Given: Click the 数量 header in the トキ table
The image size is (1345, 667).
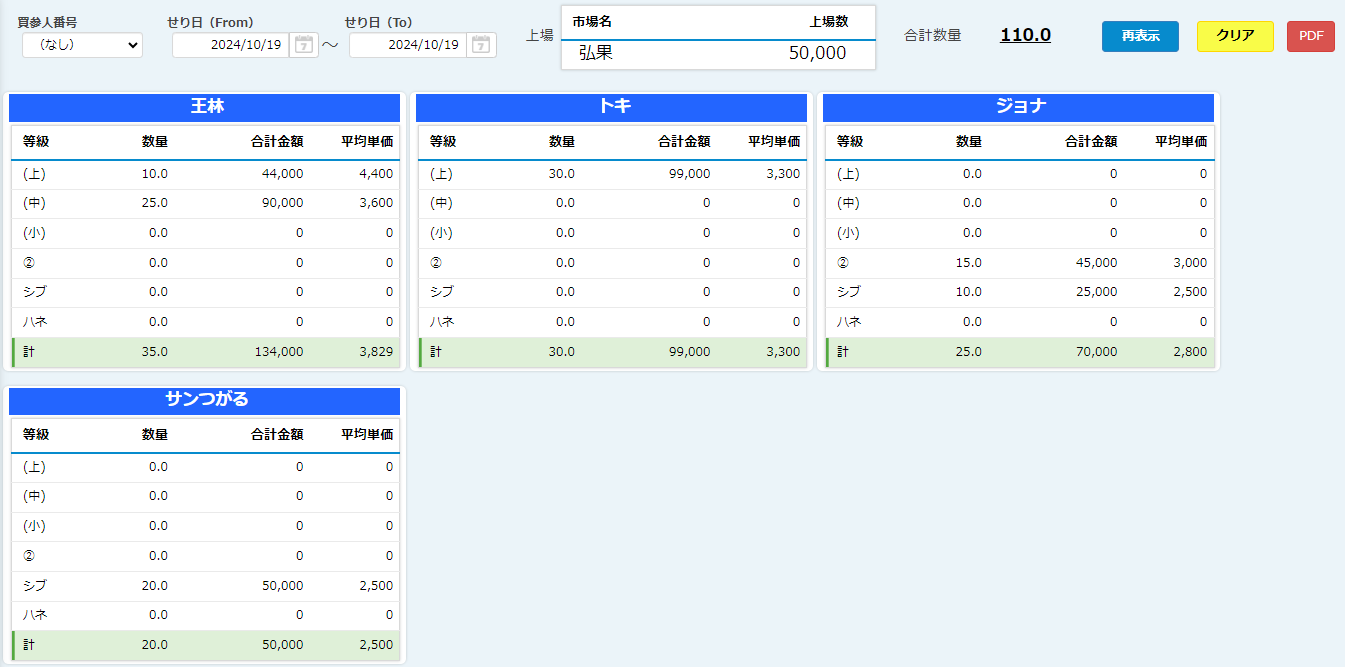Looking at the screenshot, I should pyautogui.click(x=562, y=142).
